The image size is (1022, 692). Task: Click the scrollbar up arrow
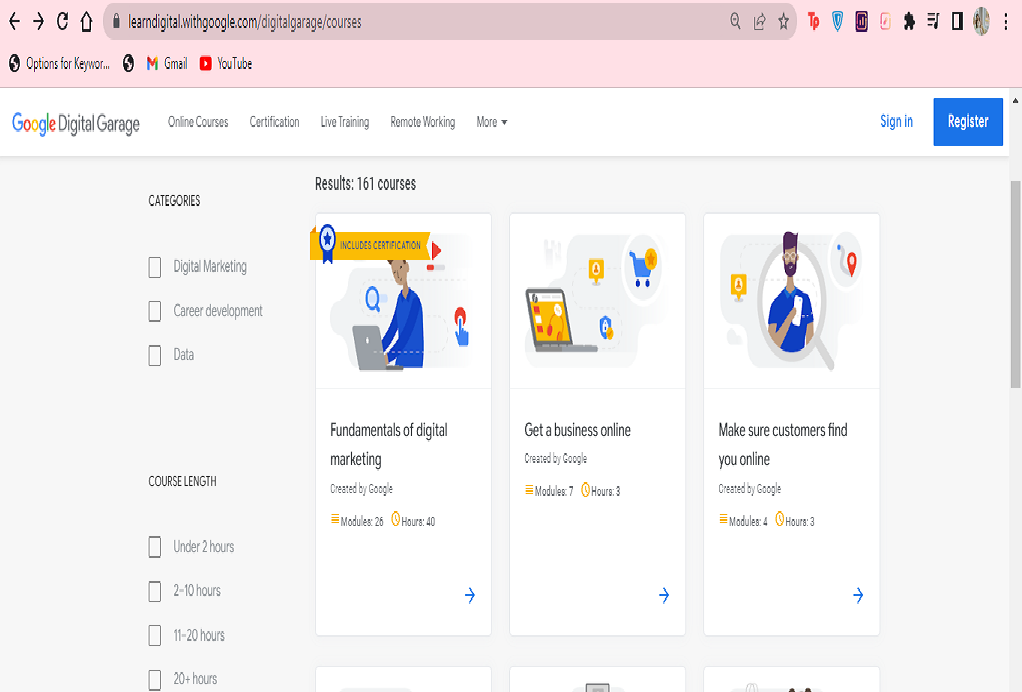tap(1015, 100)
